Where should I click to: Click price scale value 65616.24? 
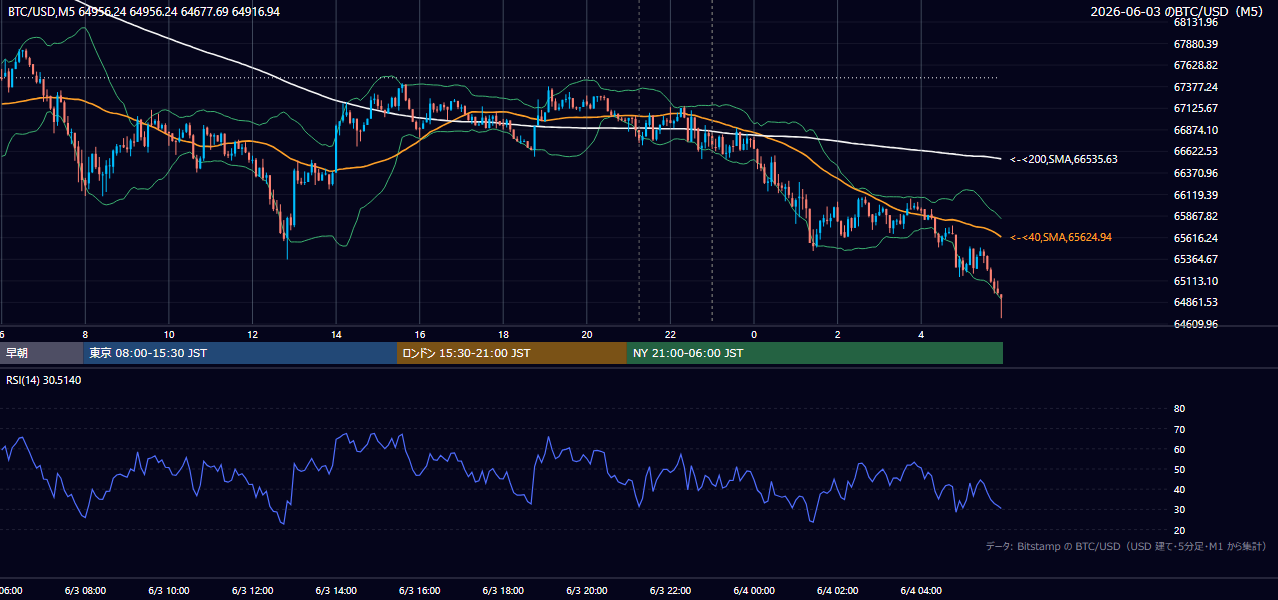pyautogui.click(x=1196, y=238)
